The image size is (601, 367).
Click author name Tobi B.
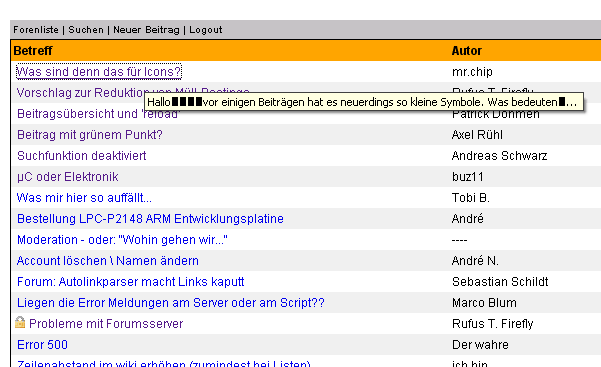pyautogui.click(x=471, y=198)
